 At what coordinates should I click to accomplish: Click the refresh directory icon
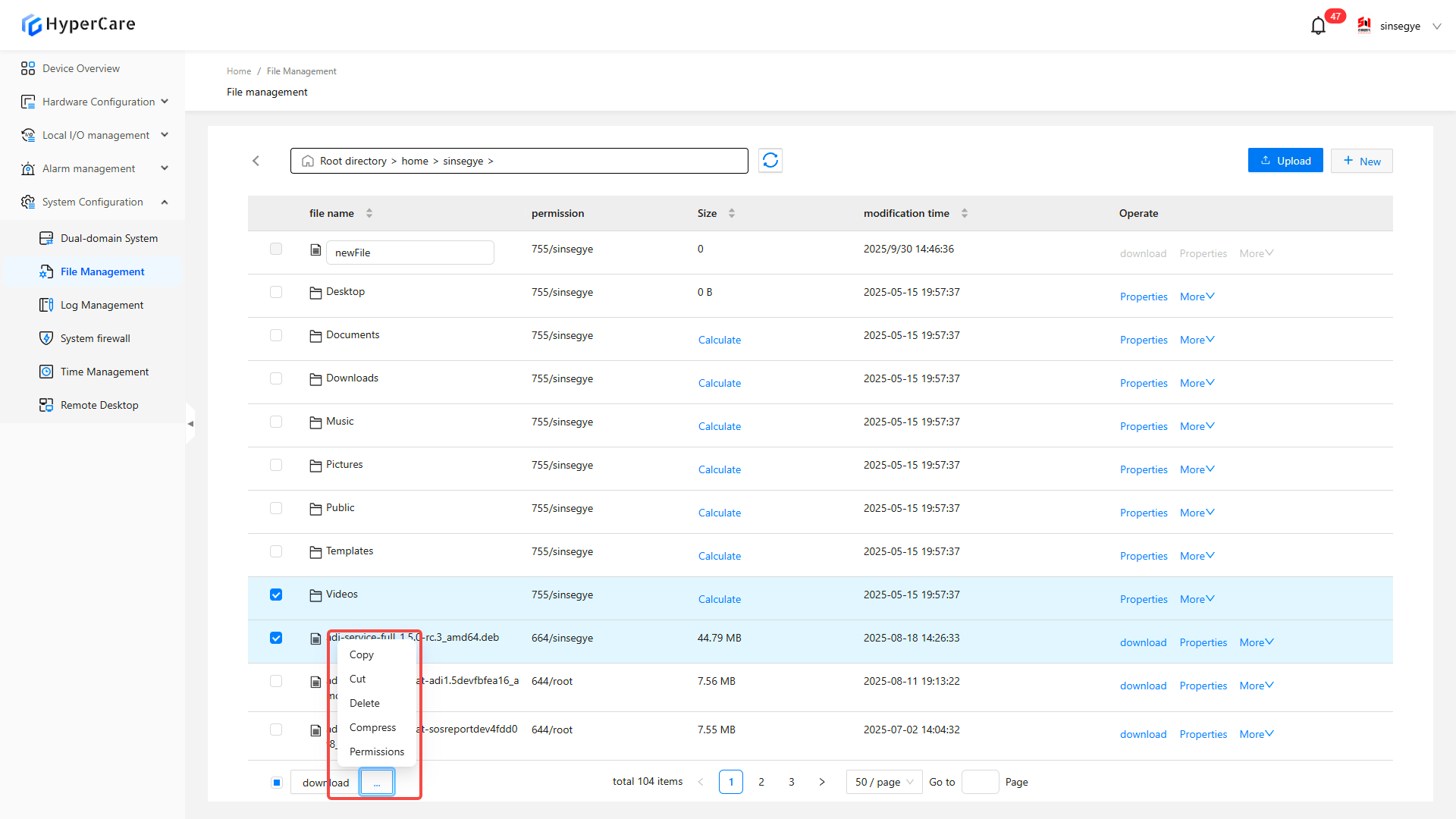click(x=770, y=161)
